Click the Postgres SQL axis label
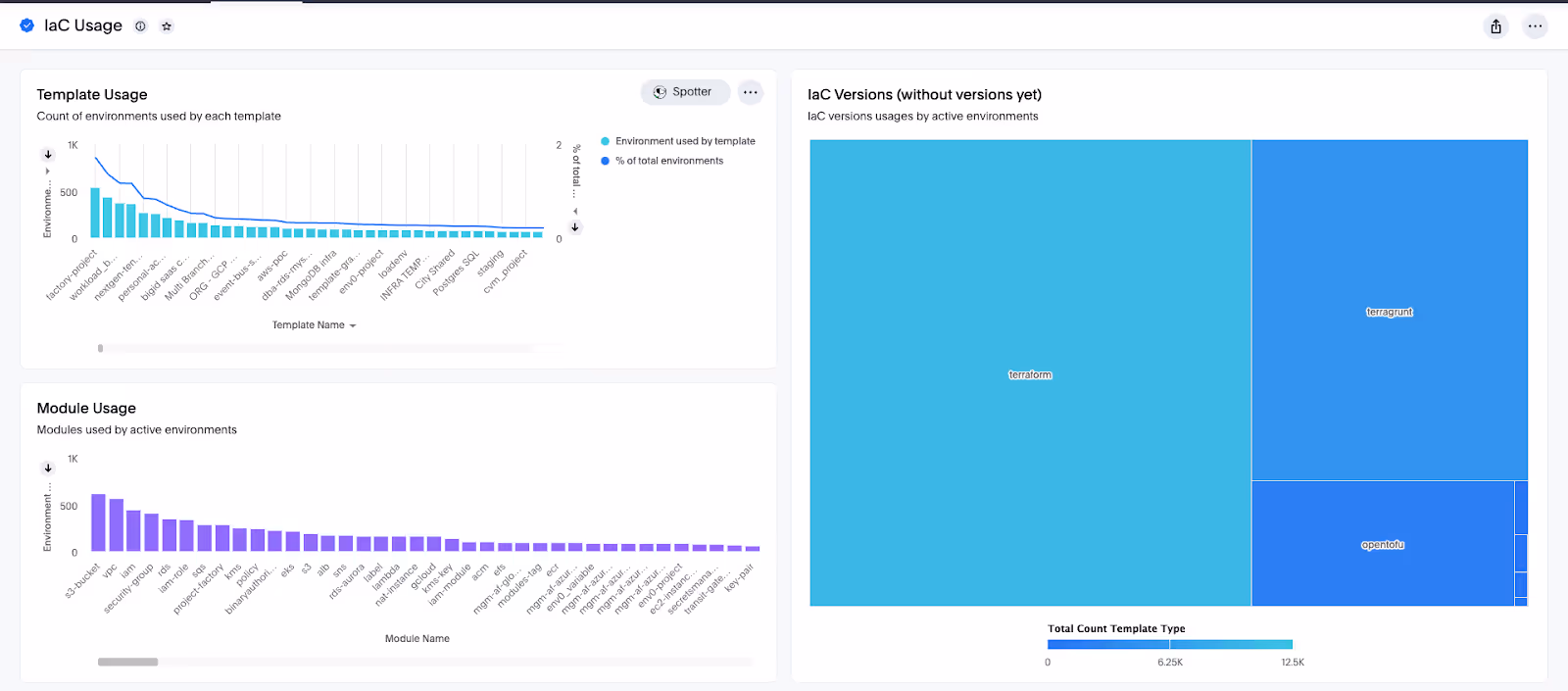Viewport: 1568px width, 691px height. (456, 272)
